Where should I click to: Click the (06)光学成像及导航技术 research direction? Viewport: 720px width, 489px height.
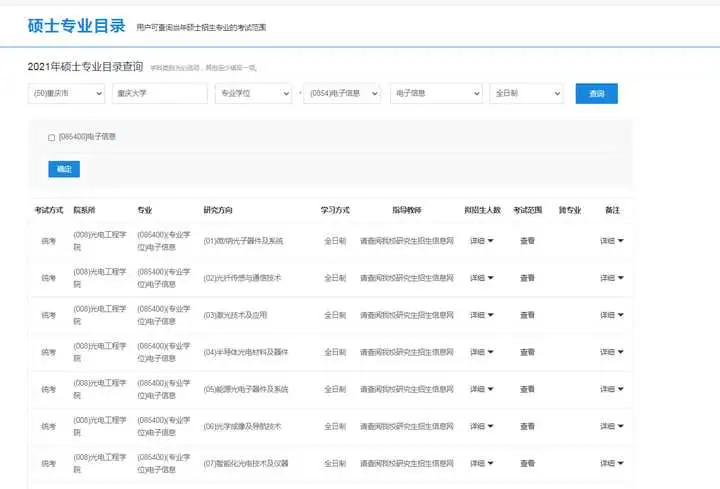click(x=242, y=426)
